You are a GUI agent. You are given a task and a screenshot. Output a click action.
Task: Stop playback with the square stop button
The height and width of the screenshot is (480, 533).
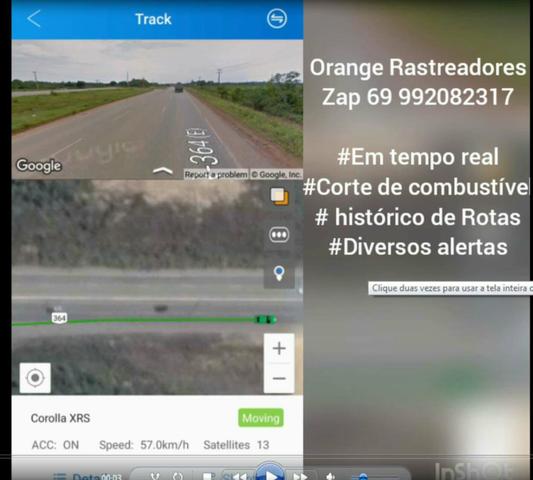[x=207, y=477]
